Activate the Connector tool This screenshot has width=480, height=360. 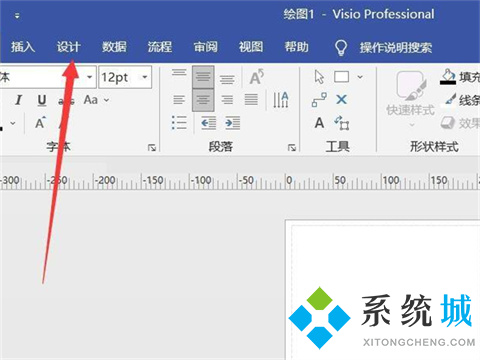tap(319, 100)
